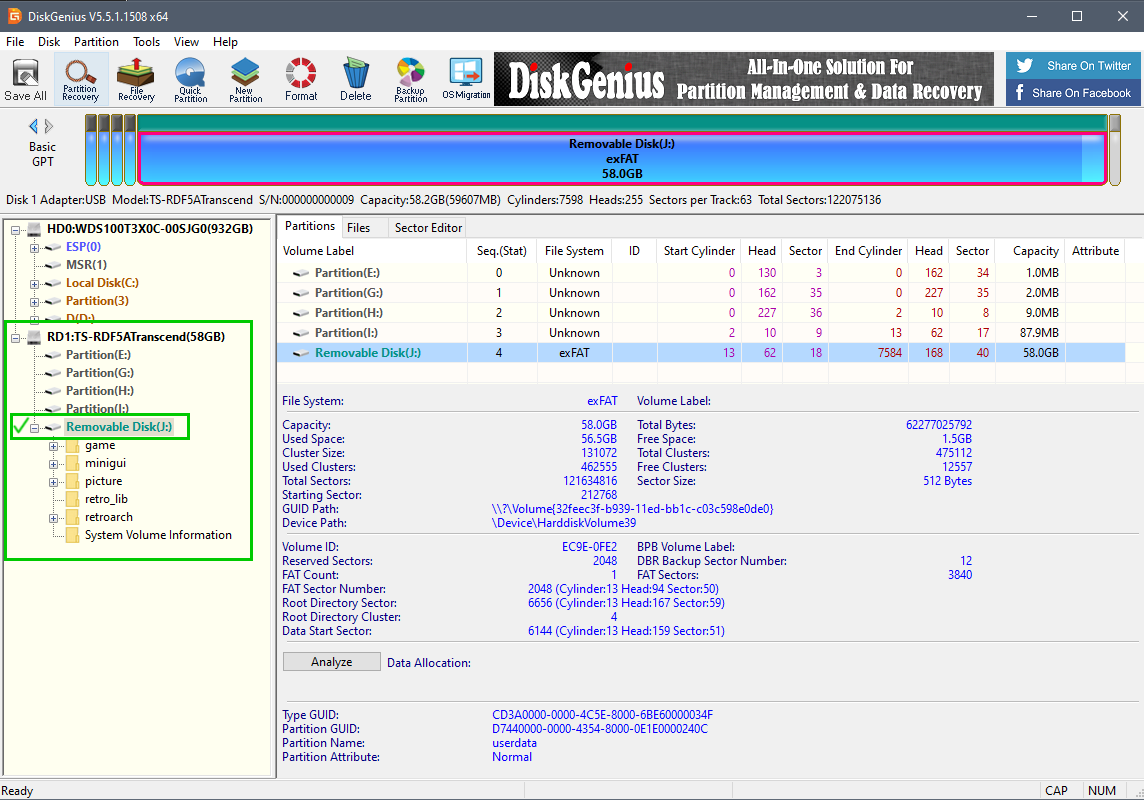Collapse the Removable Disk(J:) node
The height and width of the screenshot is (800, 1144).
pyautogui.click(x=34, y=428)
